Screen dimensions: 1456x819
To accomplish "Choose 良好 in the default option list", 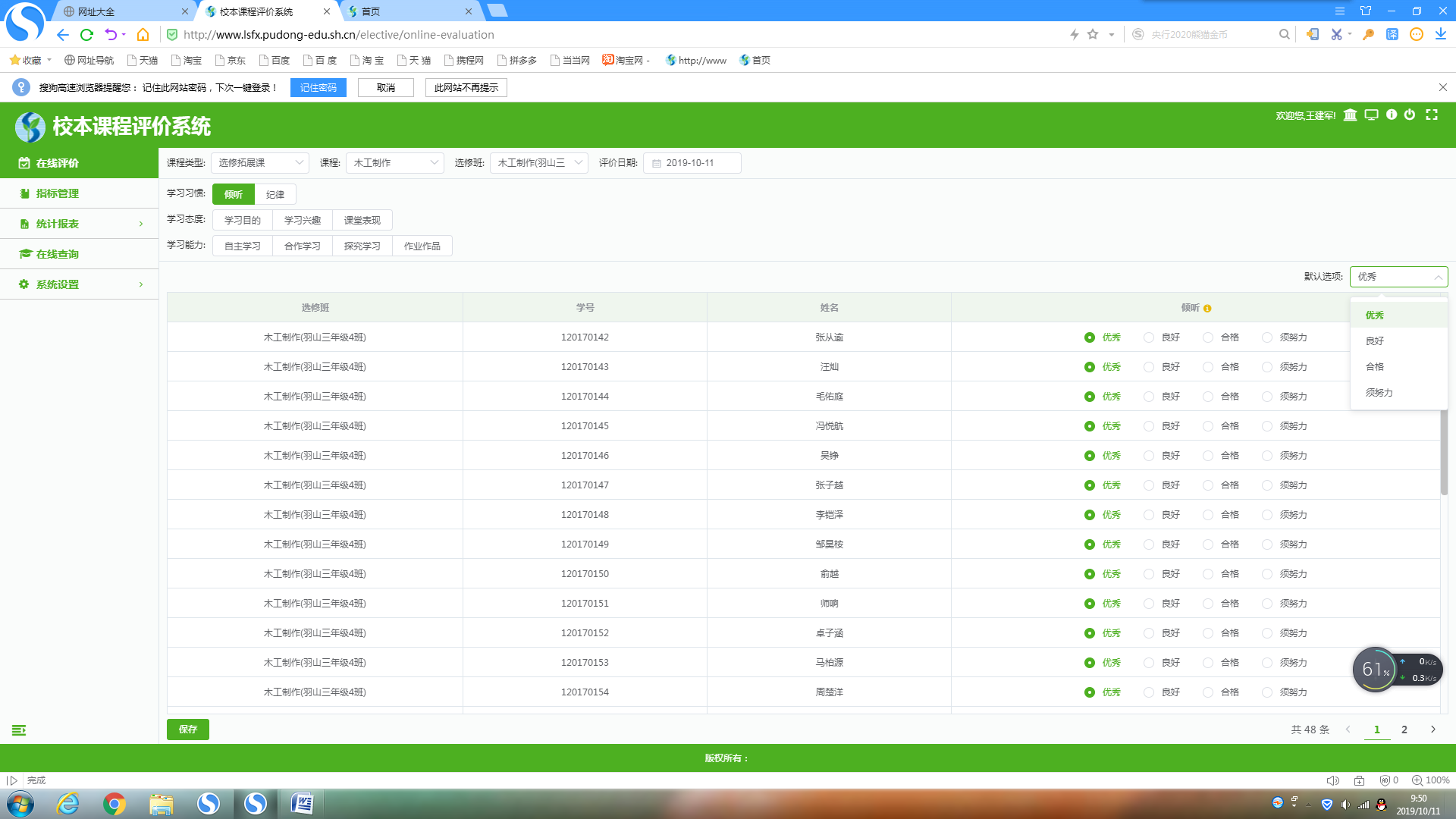I will click(x=1375, y=341).
